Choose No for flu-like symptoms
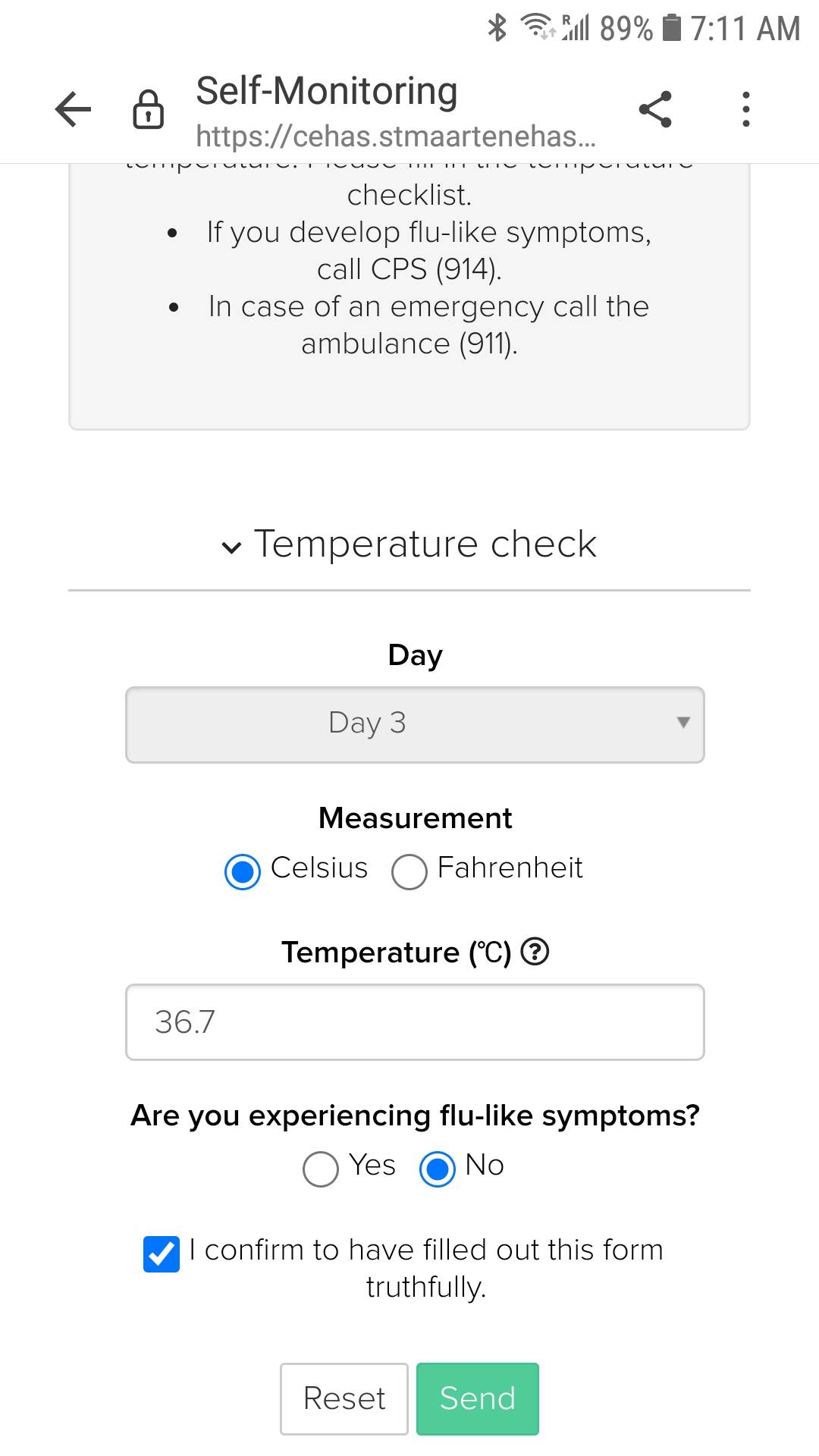 tap(438, 1169)
